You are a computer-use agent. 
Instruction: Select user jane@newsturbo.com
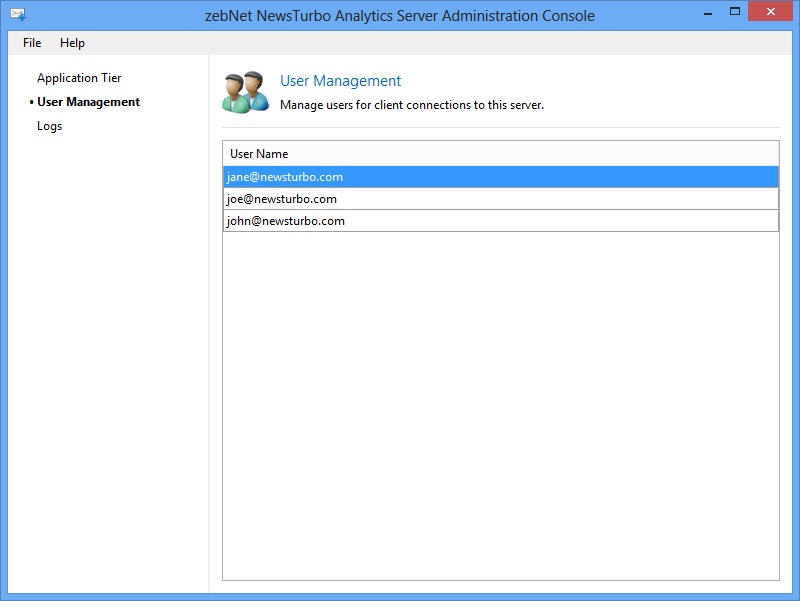pyautogui.click(x=501, y=177)
